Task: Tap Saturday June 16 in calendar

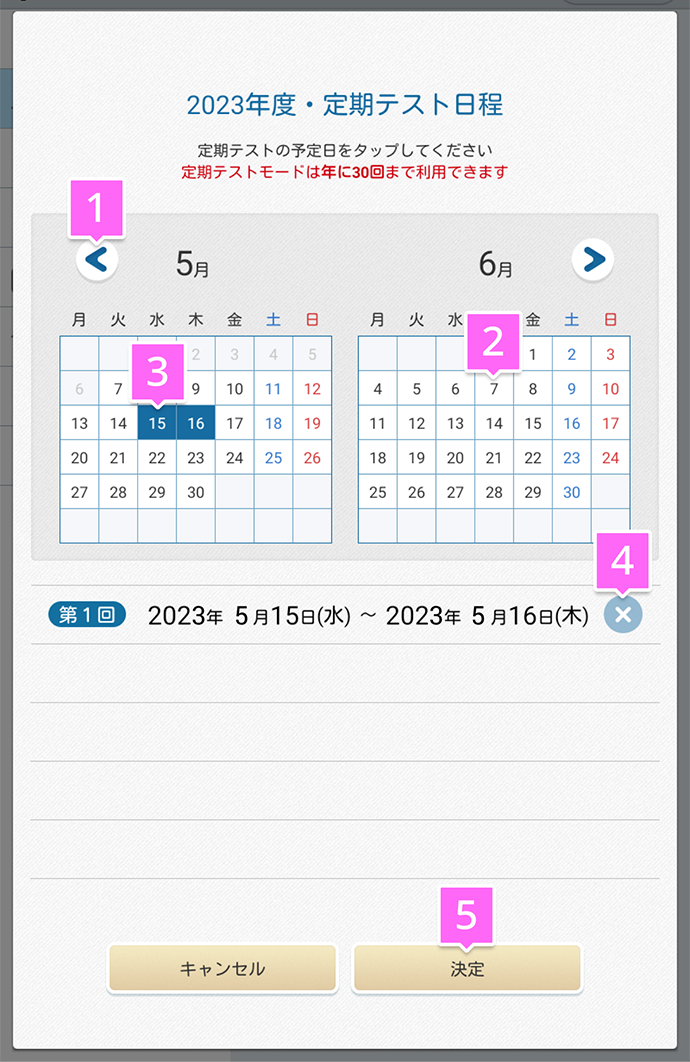Action: (x=572, y=423)
